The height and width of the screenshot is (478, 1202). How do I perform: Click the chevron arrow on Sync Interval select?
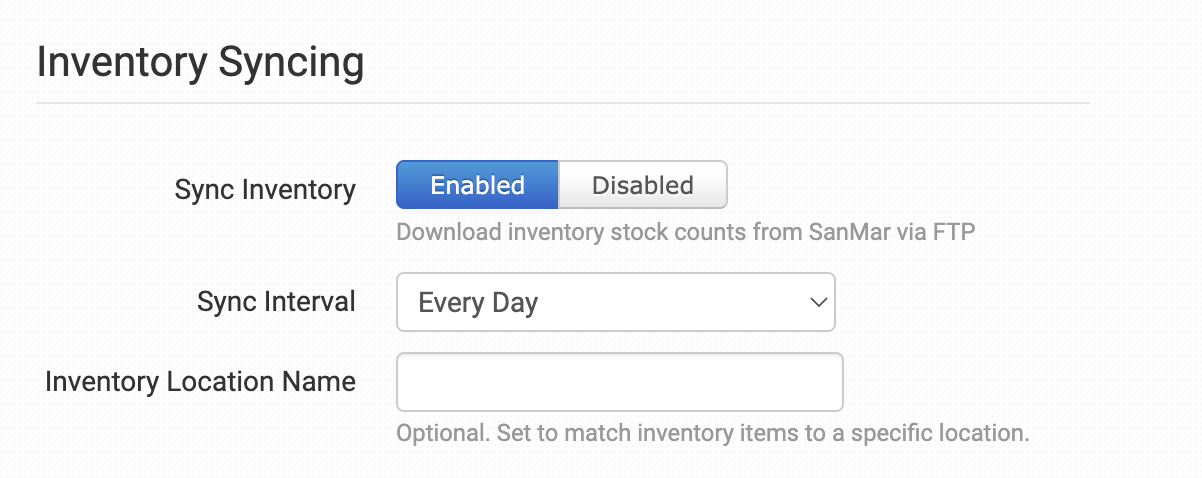(818, 302)
